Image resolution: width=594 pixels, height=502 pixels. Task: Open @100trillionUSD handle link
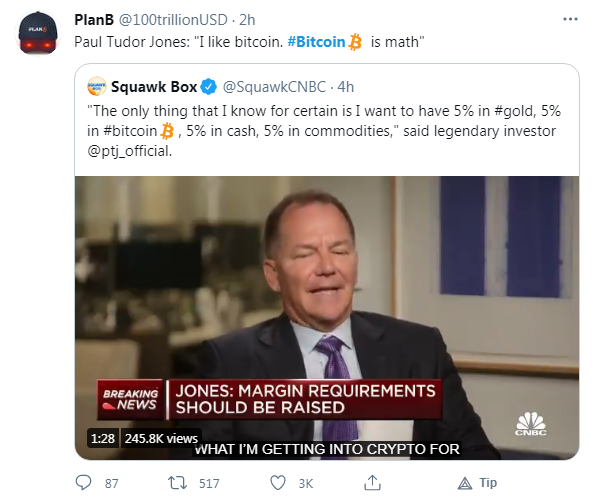tap(173, 20)
